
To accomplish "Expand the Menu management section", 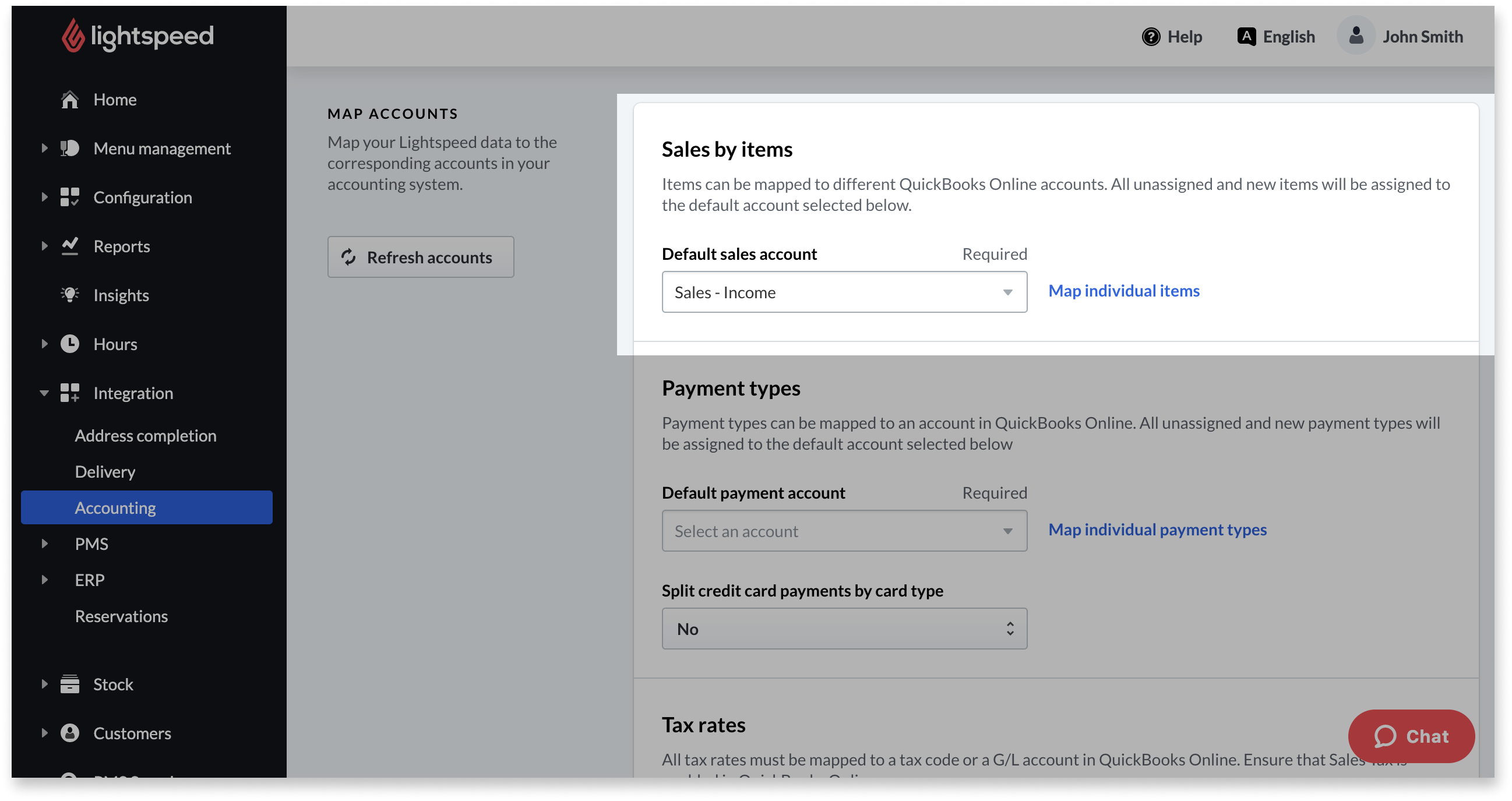I will (x=44, y=149).
